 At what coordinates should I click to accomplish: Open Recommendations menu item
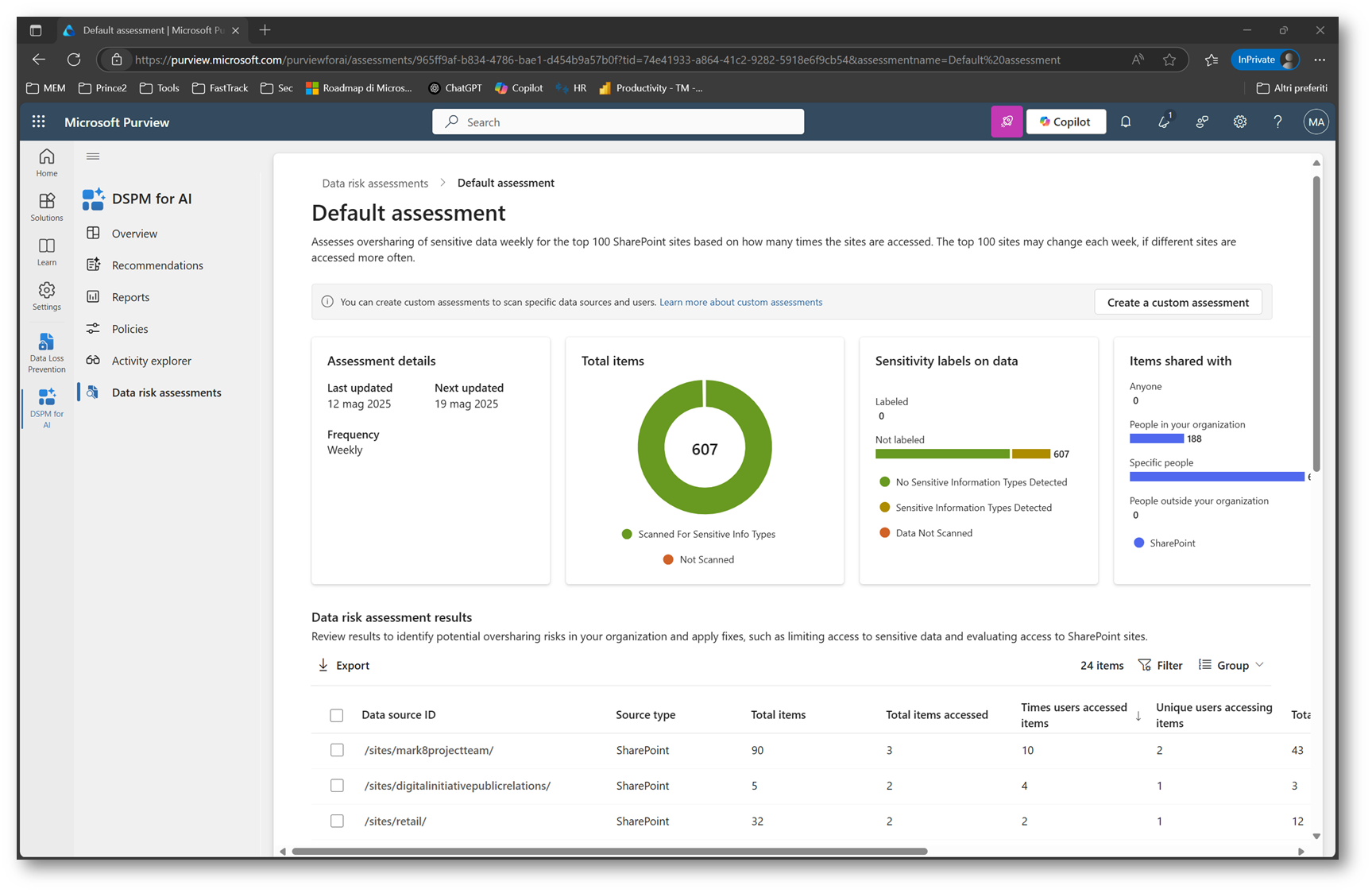click(157, 265)
